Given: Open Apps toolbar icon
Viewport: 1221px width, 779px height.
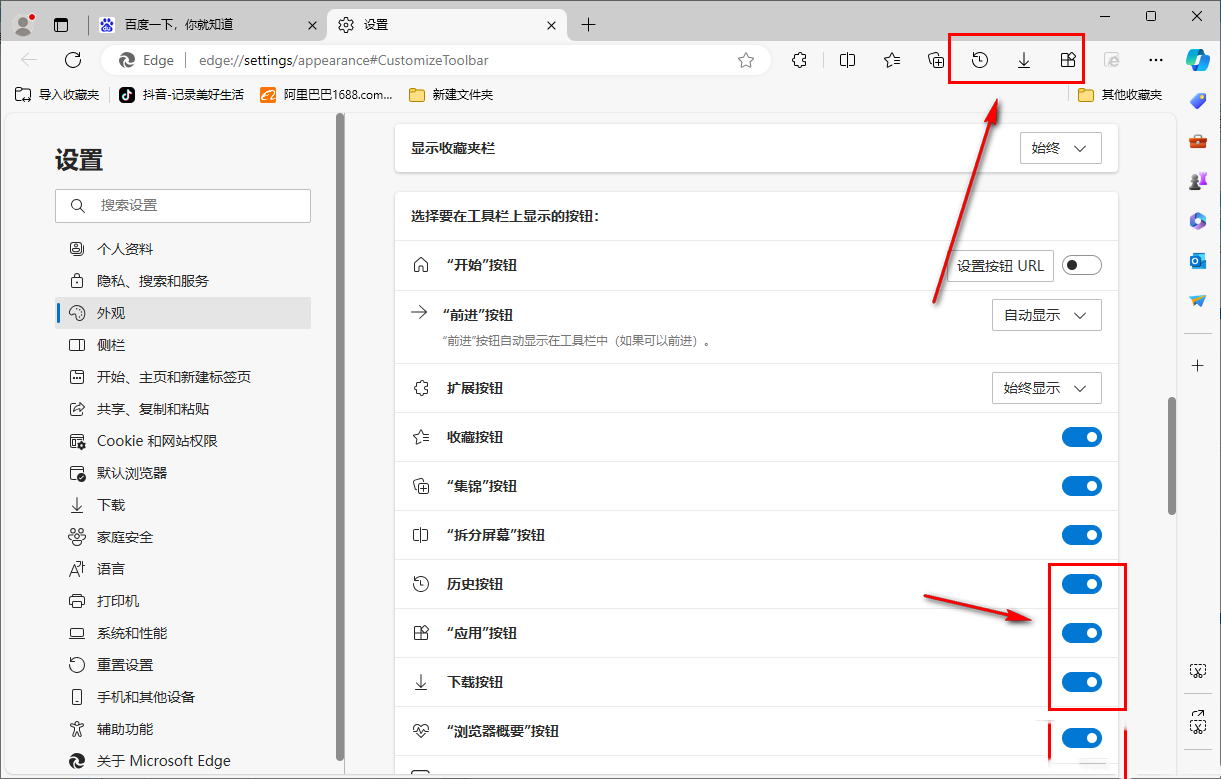Looking at the screenshot, I should click(x=1068, y=60).
